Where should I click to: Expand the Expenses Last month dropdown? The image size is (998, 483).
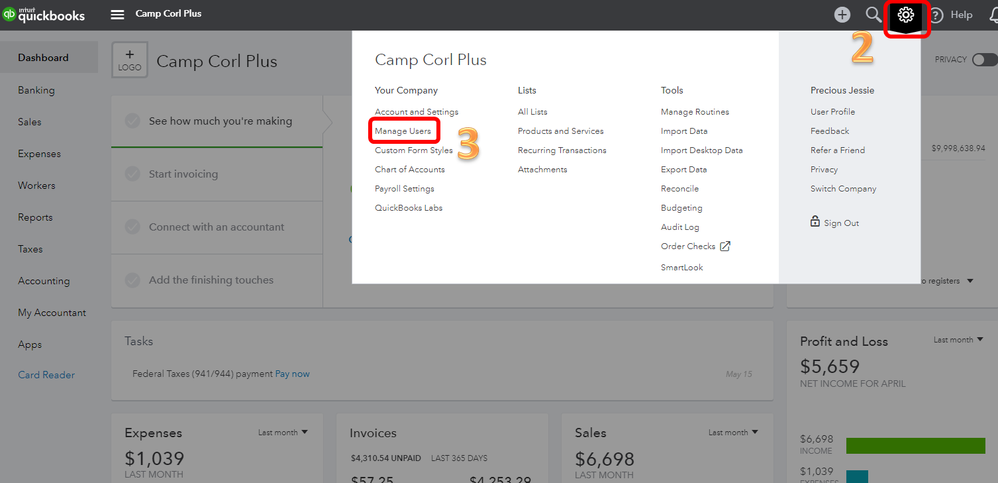(283, 432)
